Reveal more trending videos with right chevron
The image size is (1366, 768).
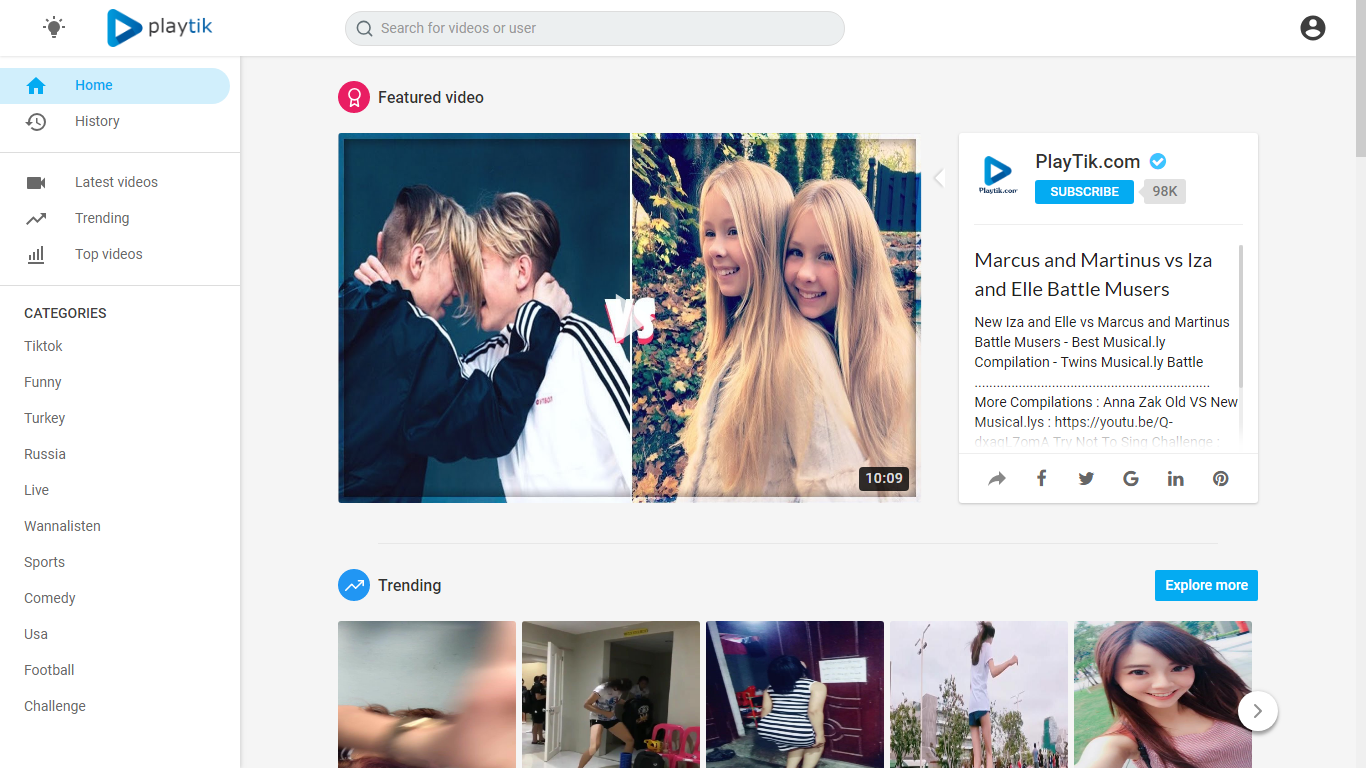[1257, 711]
